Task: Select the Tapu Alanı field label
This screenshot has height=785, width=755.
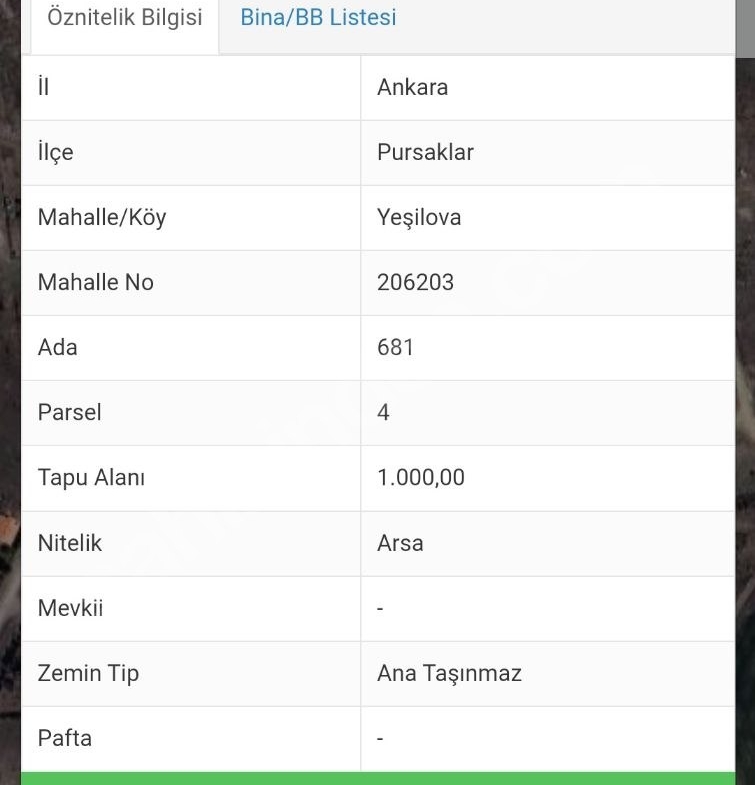Action: click(x=91, y=477)
